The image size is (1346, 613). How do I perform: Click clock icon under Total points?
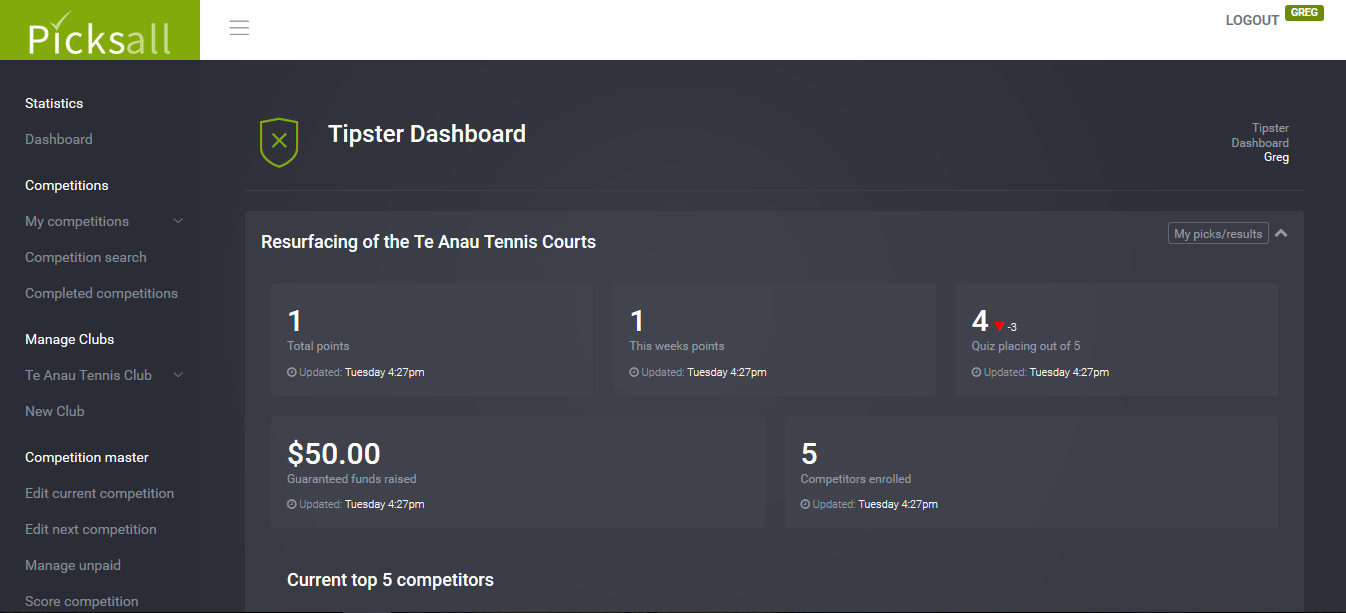(292, 372)
